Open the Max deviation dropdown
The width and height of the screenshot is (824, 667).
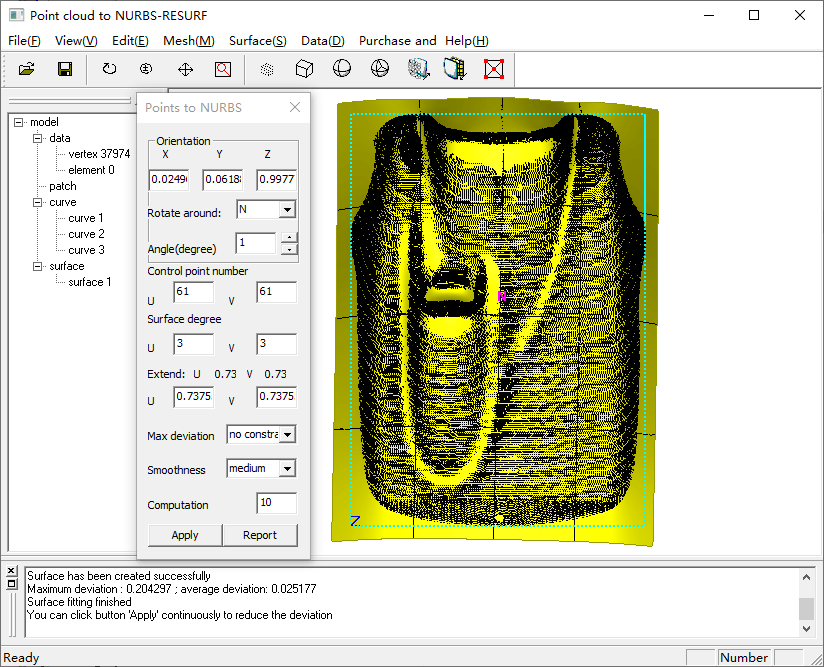tap(285, 434)
